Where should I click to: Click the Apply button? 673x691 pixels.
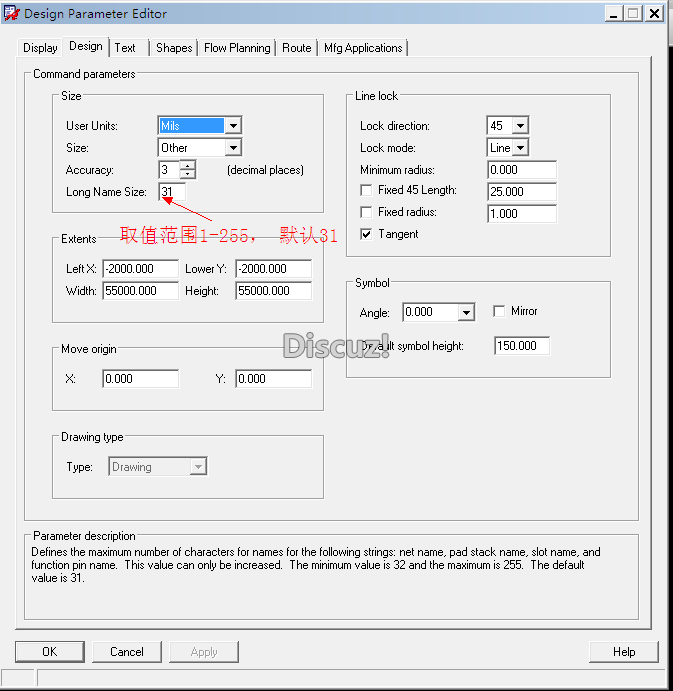point(204,651)
